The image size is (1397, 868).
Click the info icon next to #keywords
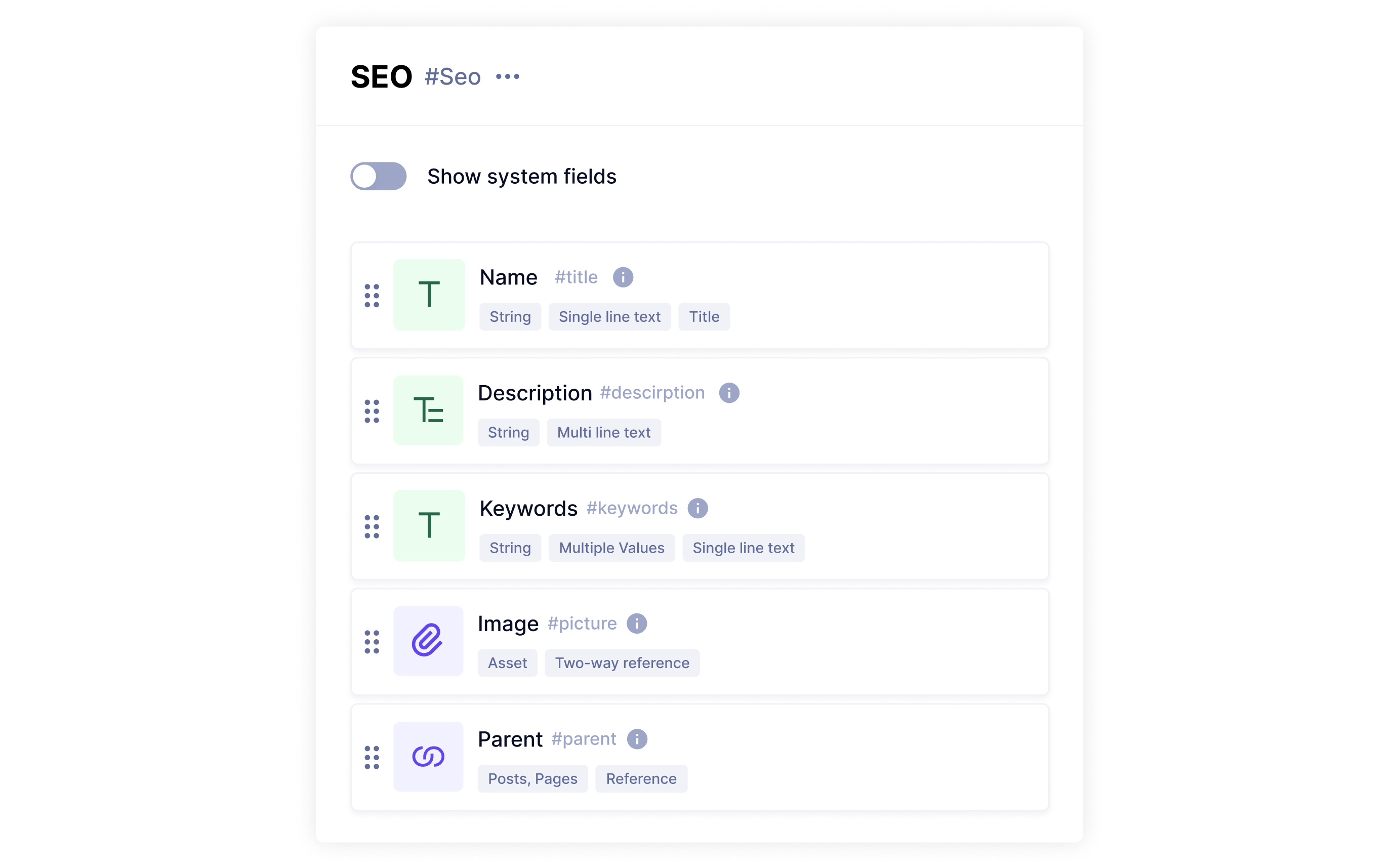pyautogui.click(x=697, y=508)
